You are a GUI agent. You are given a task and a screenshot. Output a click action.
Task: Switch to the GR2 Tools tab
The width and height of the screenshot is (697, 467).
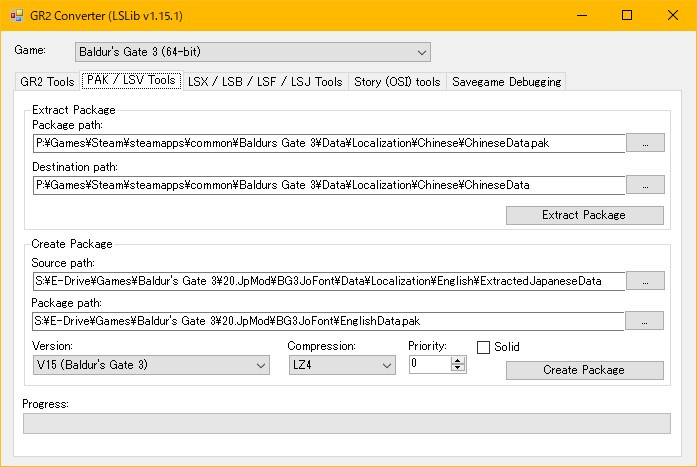(47, 82)
